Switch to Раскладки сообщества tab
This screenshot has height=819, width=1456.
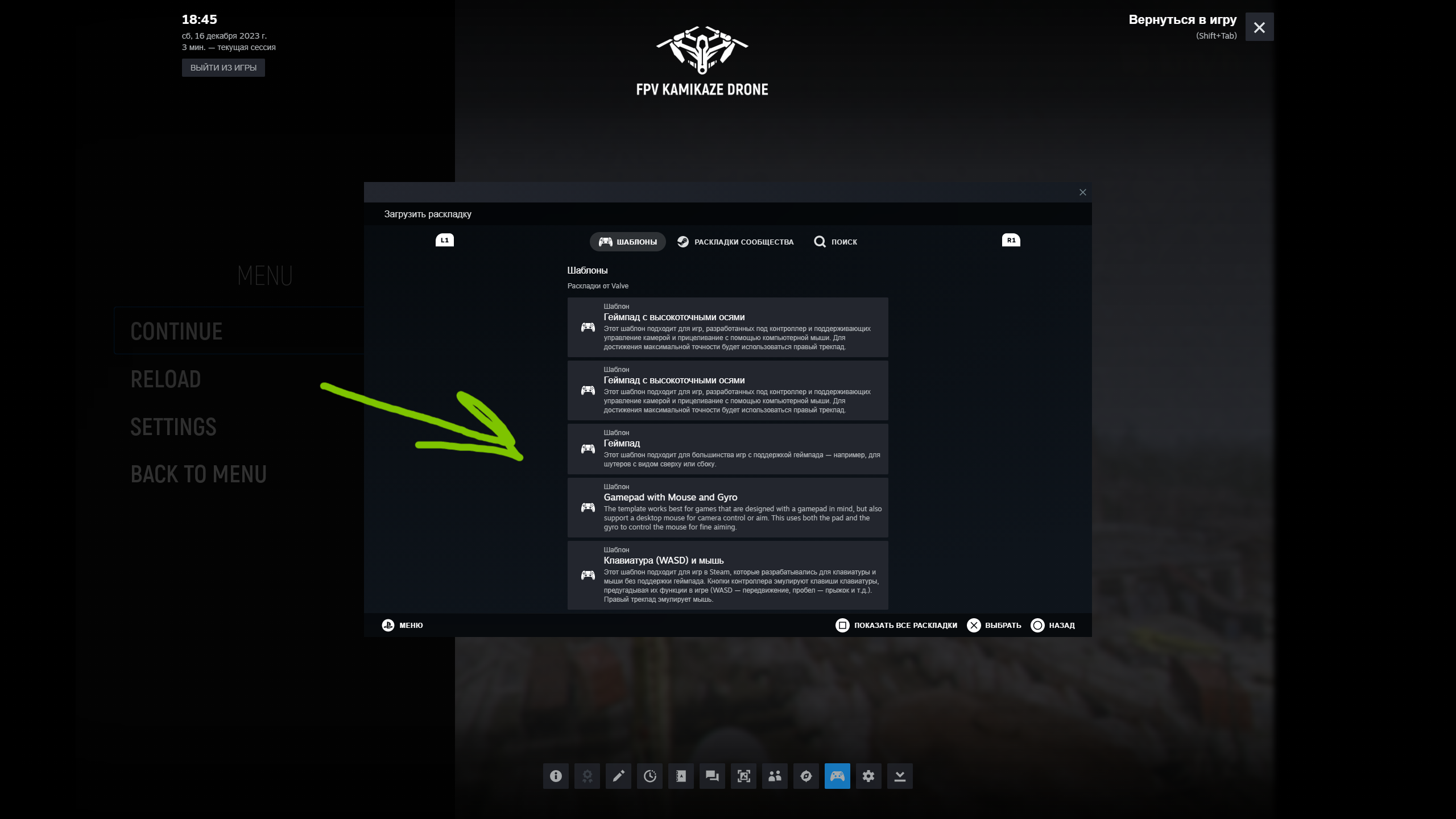click(735, 242)
